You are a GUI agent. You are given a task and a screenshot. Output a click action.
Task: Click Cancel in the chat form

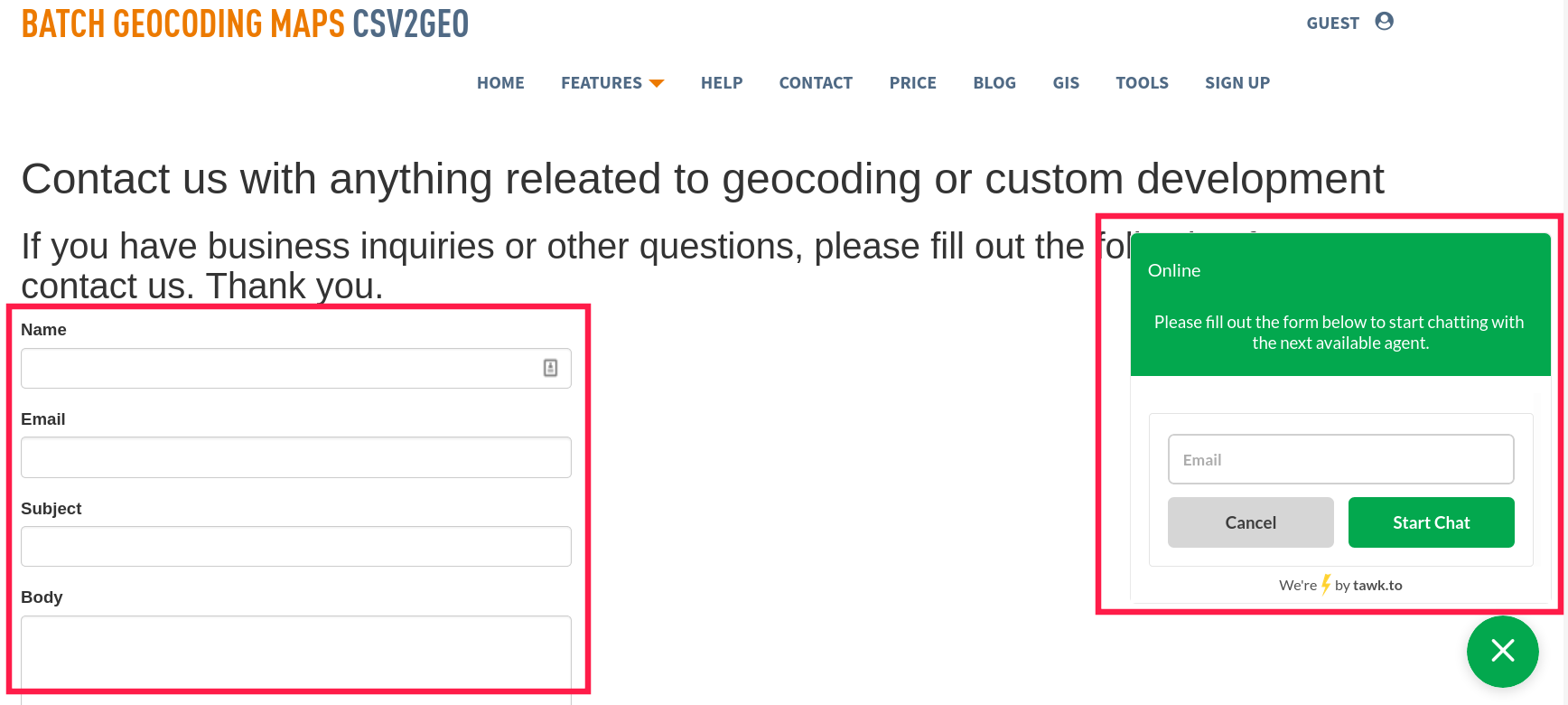tap(1250, 522)
